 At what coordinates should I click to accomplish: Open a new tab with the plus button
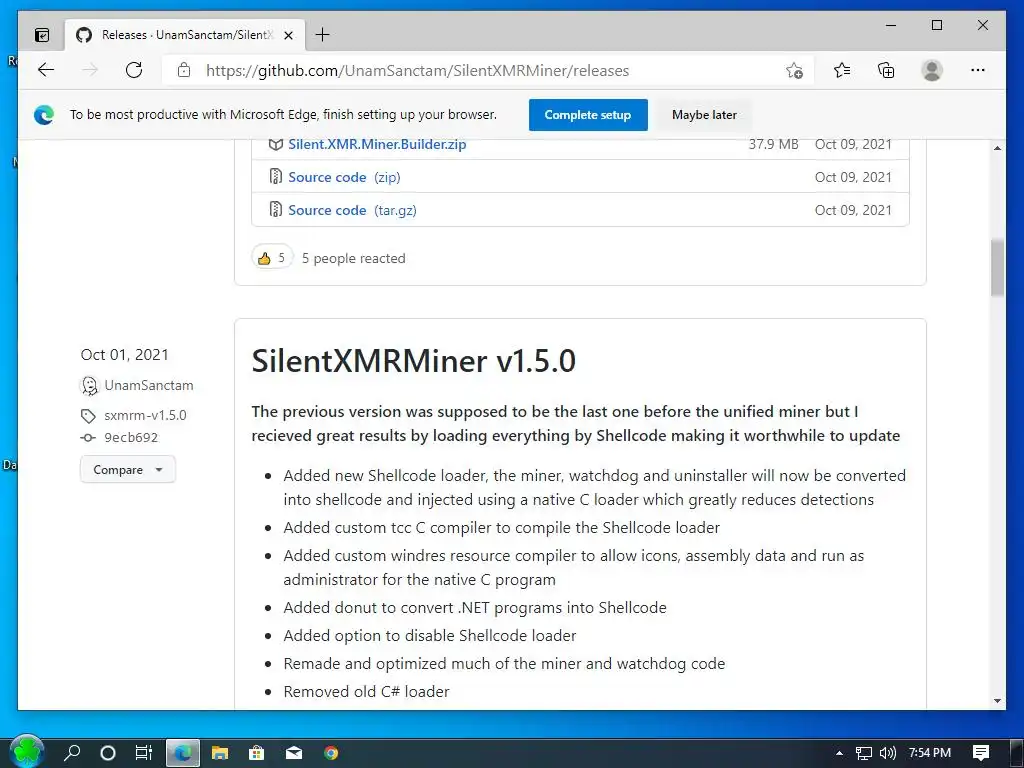[323, 35]
